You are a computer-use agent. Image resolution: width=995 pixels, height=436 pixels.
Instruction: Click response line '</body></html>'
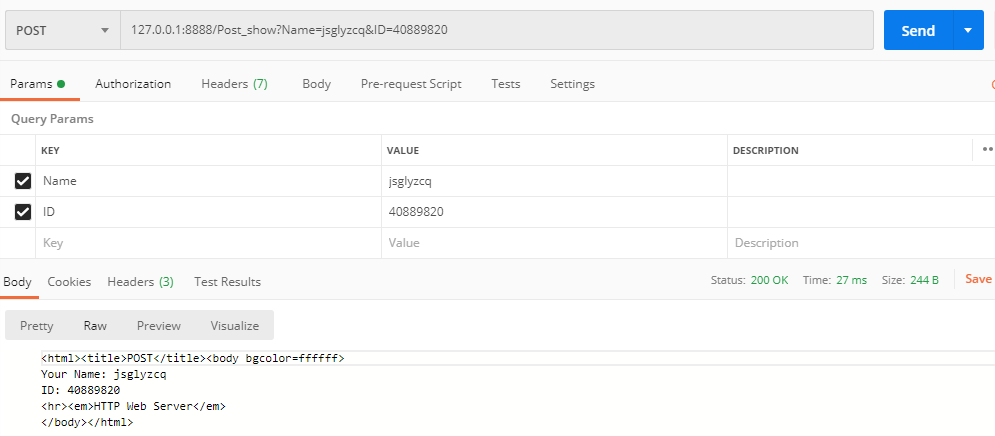[87, 422]
